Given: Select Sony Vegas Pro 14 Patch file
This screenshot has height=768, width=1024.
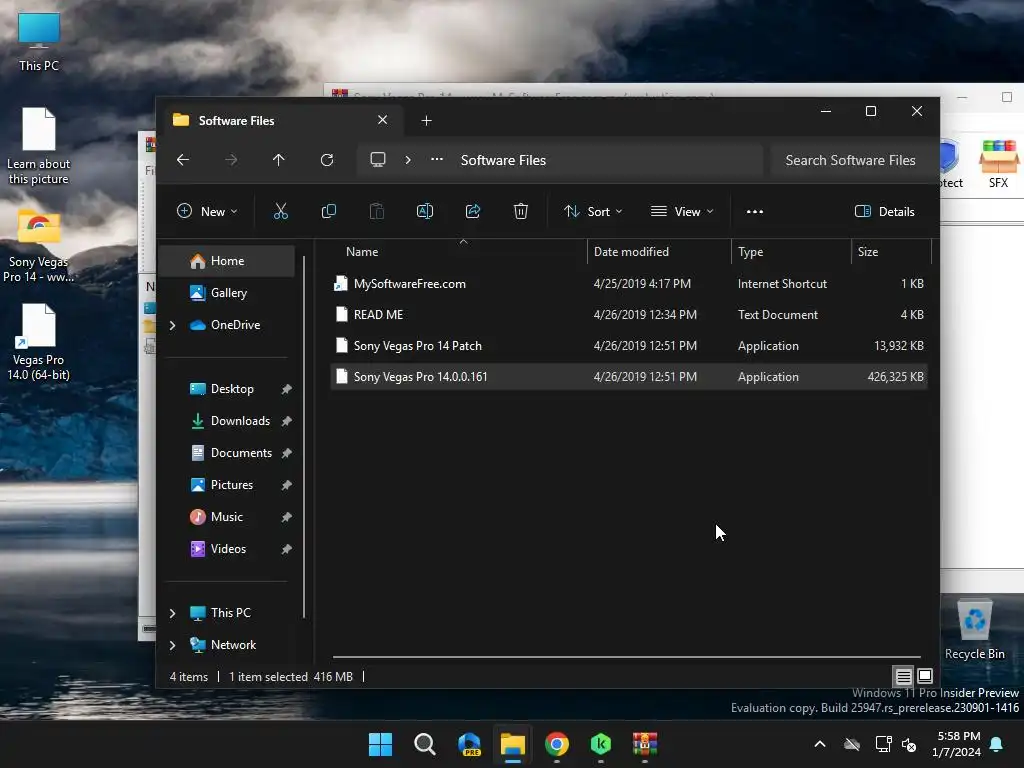Looking at the screenshot, I should click(629, 345).
